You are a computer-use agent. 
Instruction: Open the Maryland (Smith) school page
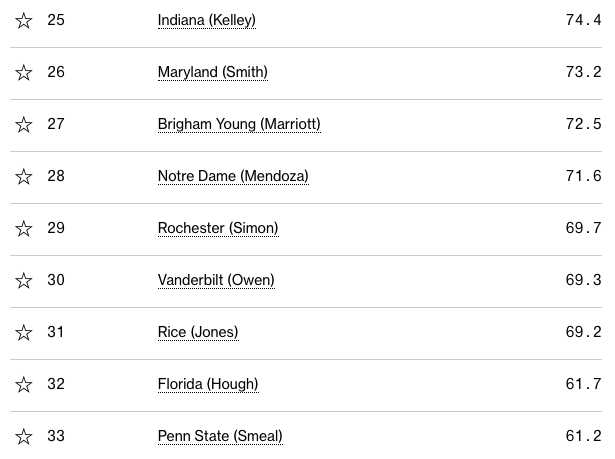212,73
